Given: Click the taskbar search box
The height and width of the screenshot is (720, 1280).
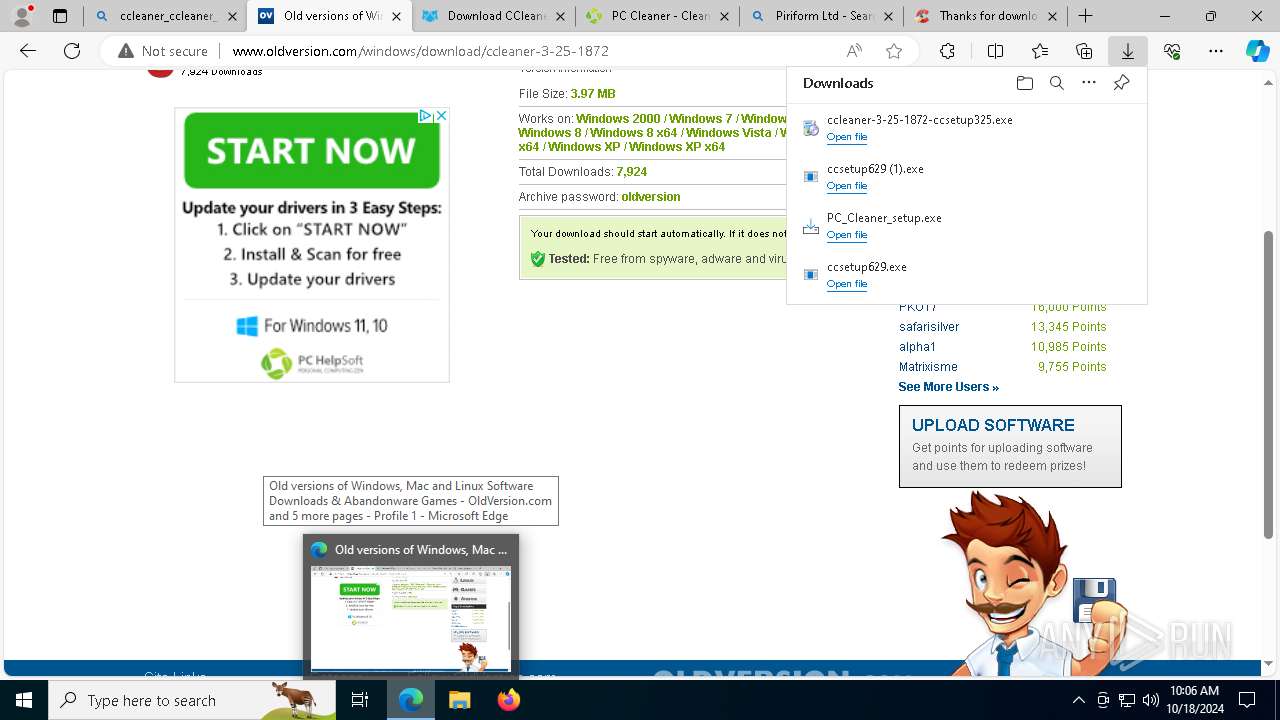Looking at the screenshot, I should (192, 700).
